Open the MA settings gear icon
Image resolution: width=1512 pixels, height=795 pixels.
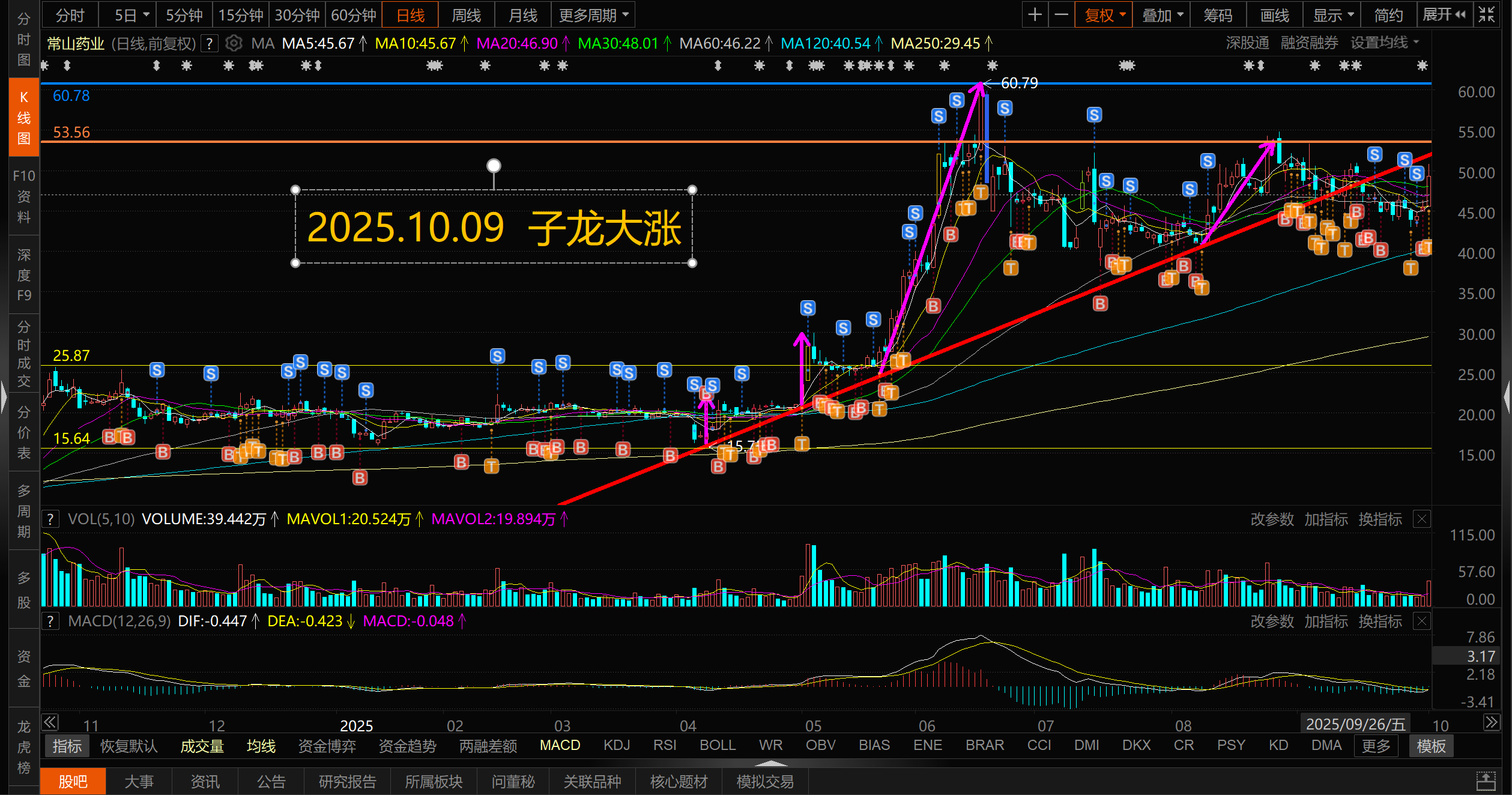[x=234, y=43]
